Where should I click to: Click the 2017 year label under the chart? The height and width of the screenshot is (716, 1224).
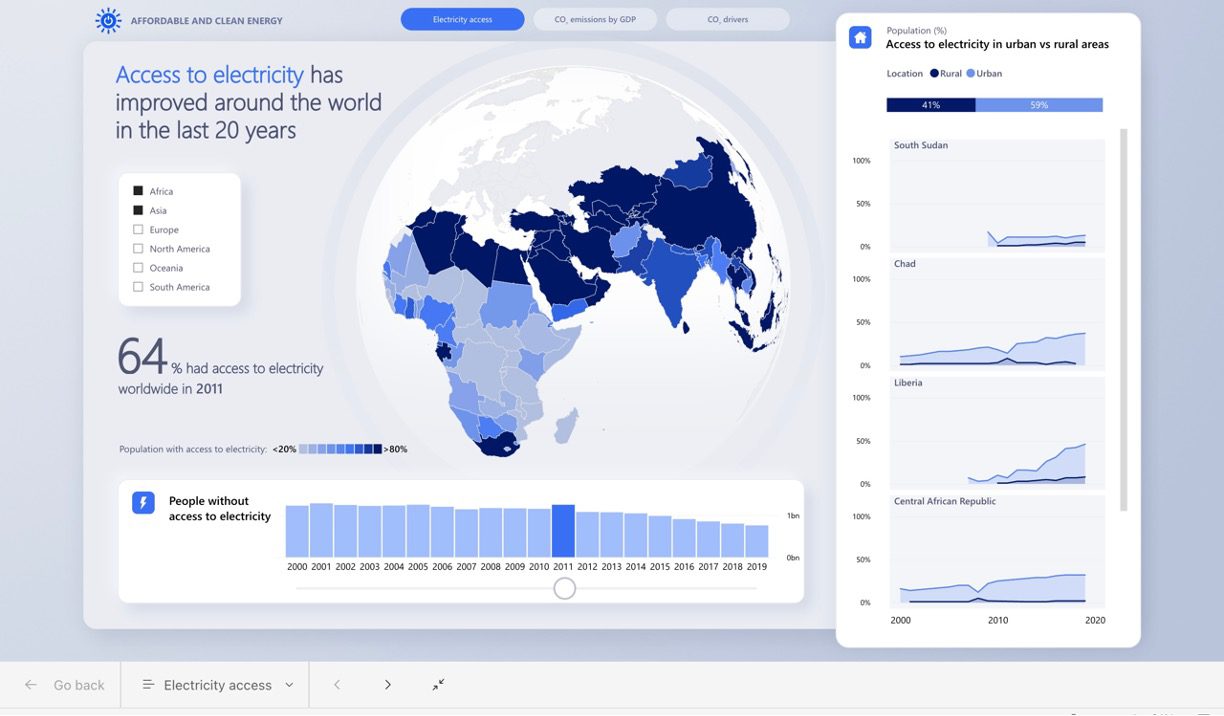(x=708, y=566)
